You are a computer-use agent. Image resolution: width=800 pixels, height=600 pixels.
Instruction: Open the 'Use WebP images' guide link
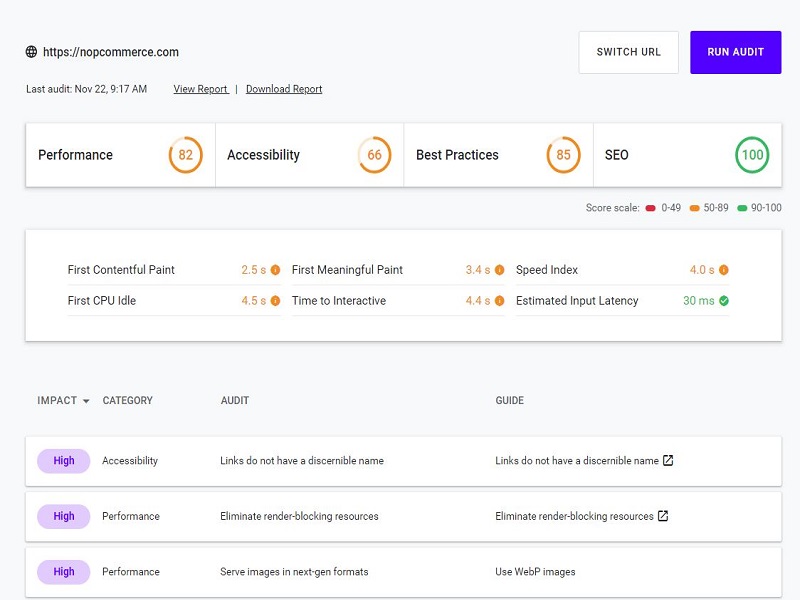pyautogui.click(x=535, y=571)
